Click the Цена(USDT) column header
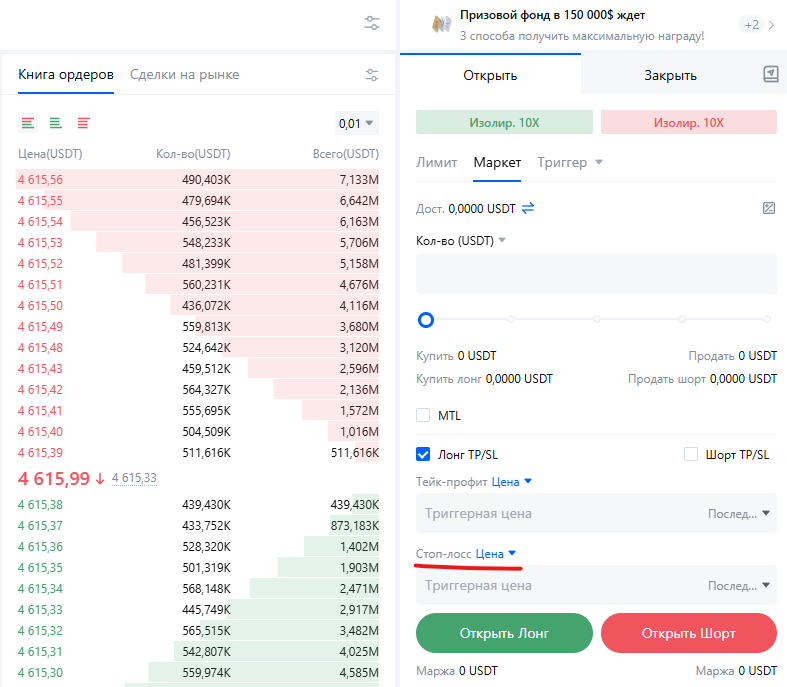The width and height of the screenshot is (787, 687). (x=50, y=154)
